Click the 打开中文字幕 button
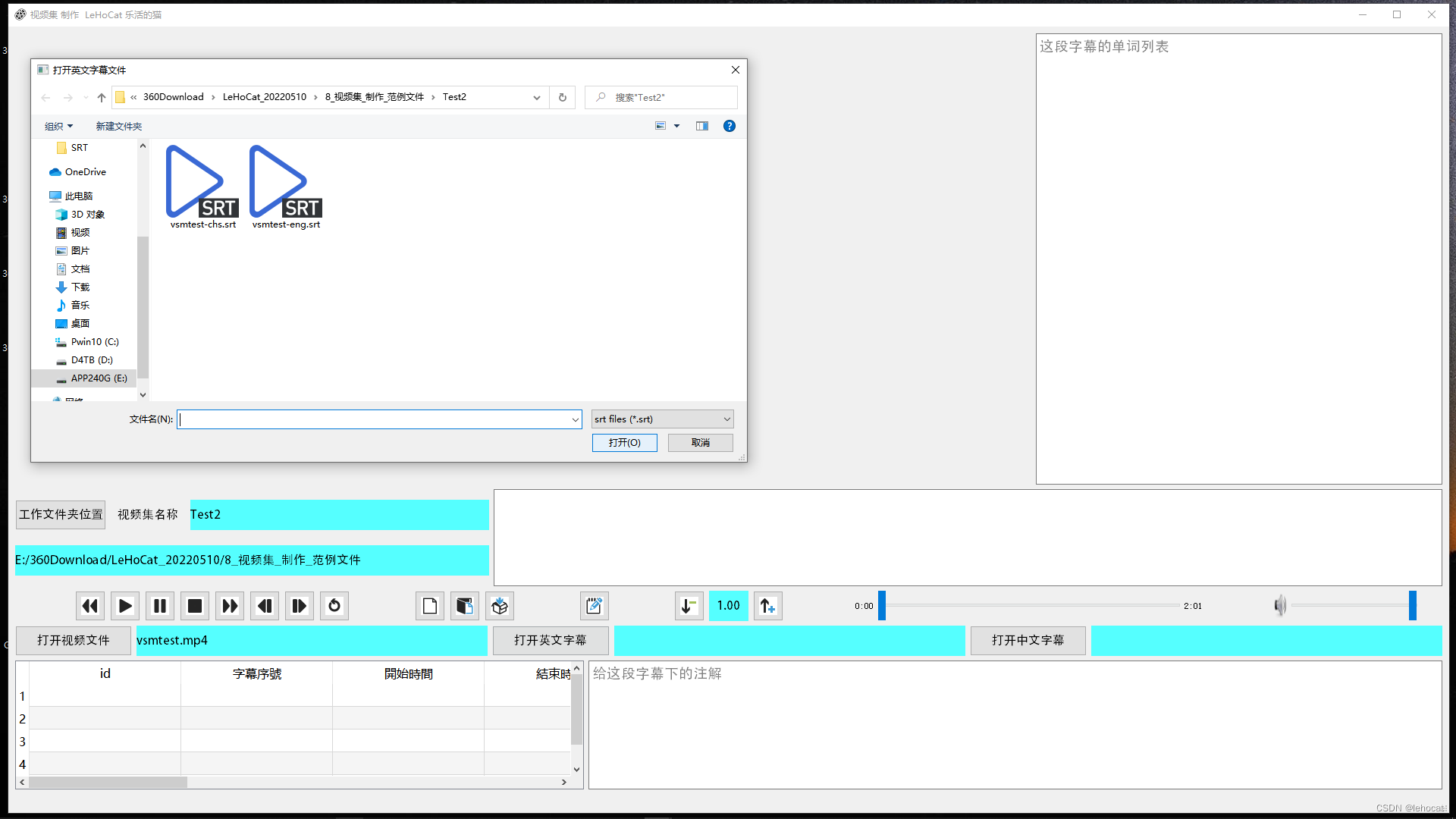This screenshot has width=1456, height=819. [1028, 640]
